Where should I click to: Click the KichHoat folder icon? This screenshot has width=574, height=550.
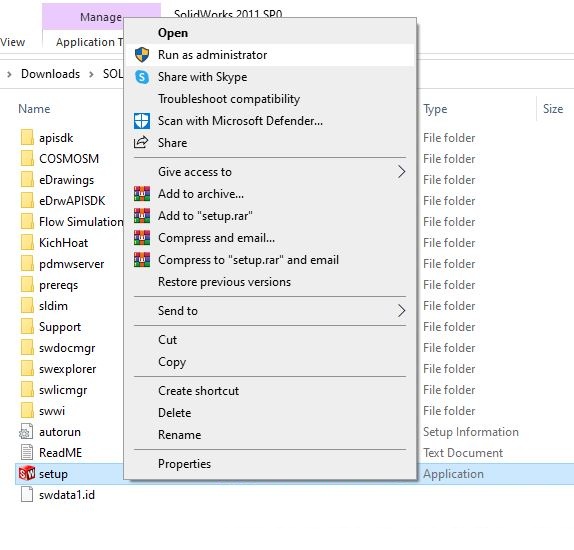(27, 243)
